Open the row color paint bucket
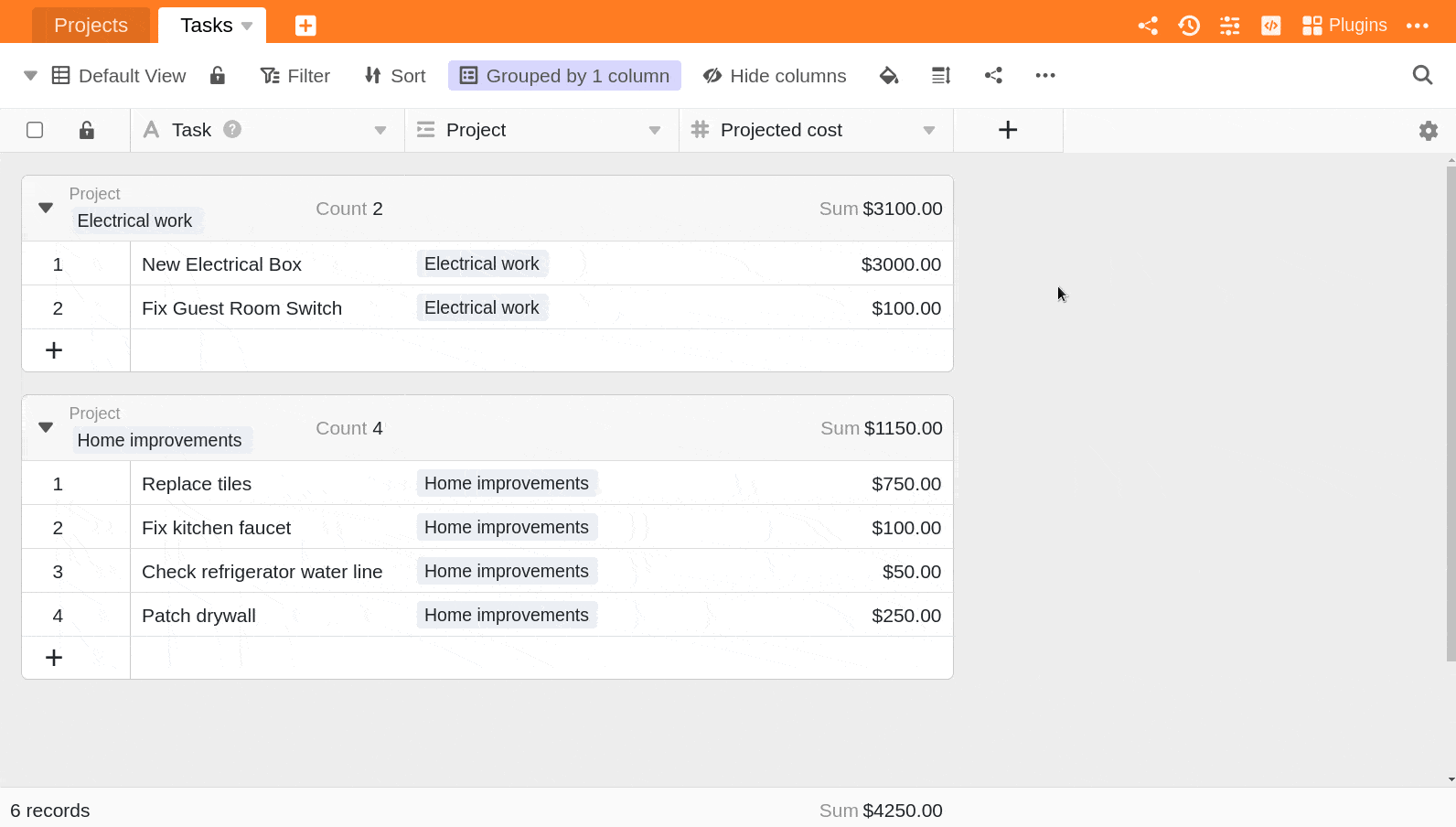The height and width of the screenshot is (827, 1456). 888,76
